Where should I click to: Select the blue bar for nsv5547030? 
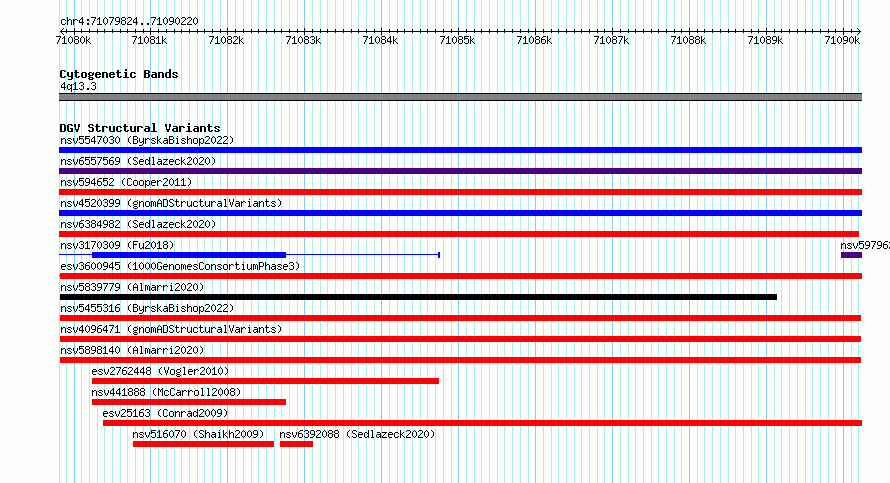(460, 150)
